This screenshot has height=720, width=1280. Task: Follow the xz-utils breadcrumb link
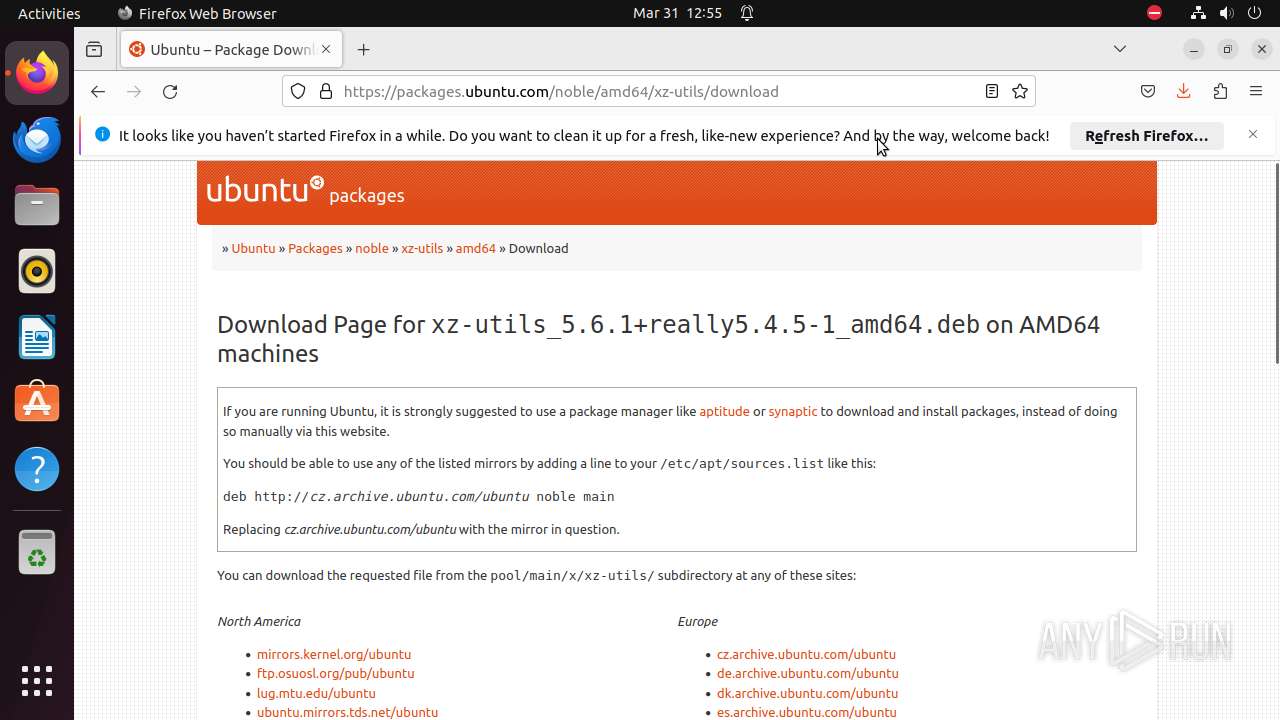click(422, 248)
